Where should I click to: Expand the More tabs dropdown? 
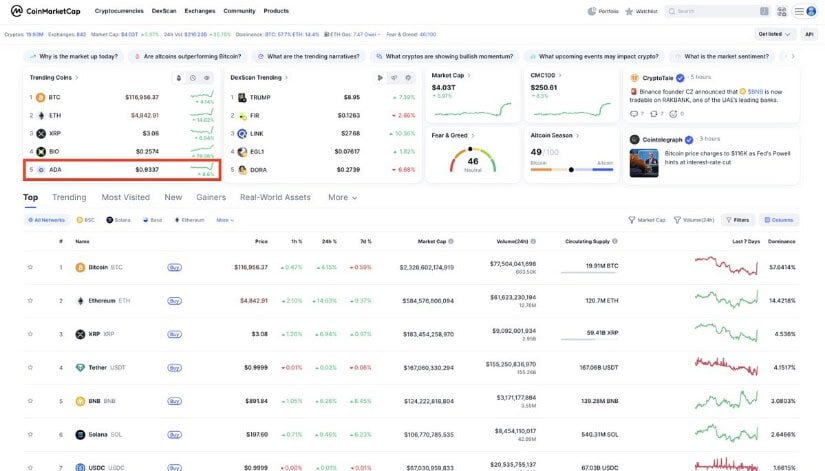pos(343,197)
